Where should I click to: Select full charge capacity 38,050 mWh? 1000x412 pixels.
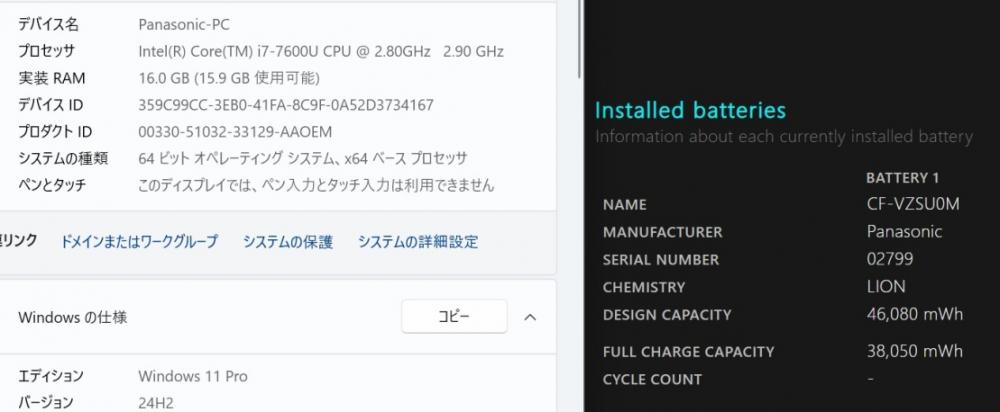pyautogui.click(x=915, y=351)
